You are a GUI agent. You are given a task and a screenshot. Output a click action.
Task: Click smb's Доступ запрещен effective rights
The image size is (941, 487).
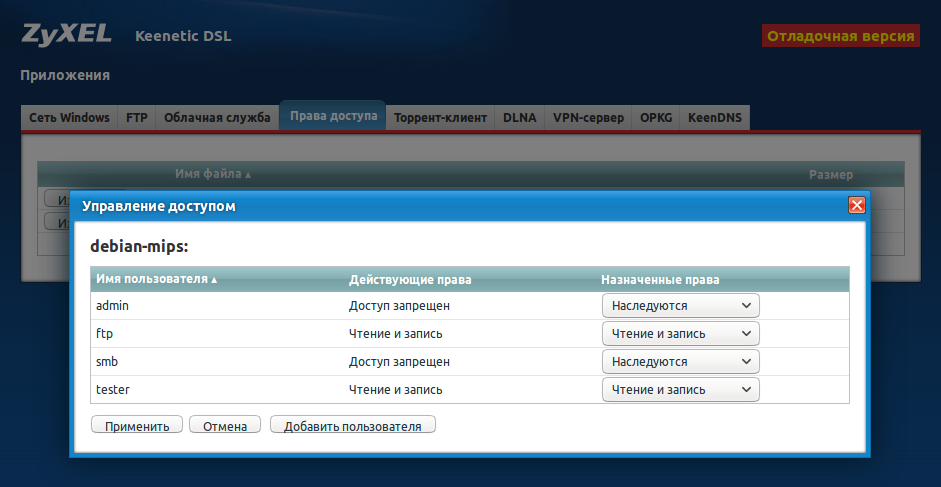399,361
